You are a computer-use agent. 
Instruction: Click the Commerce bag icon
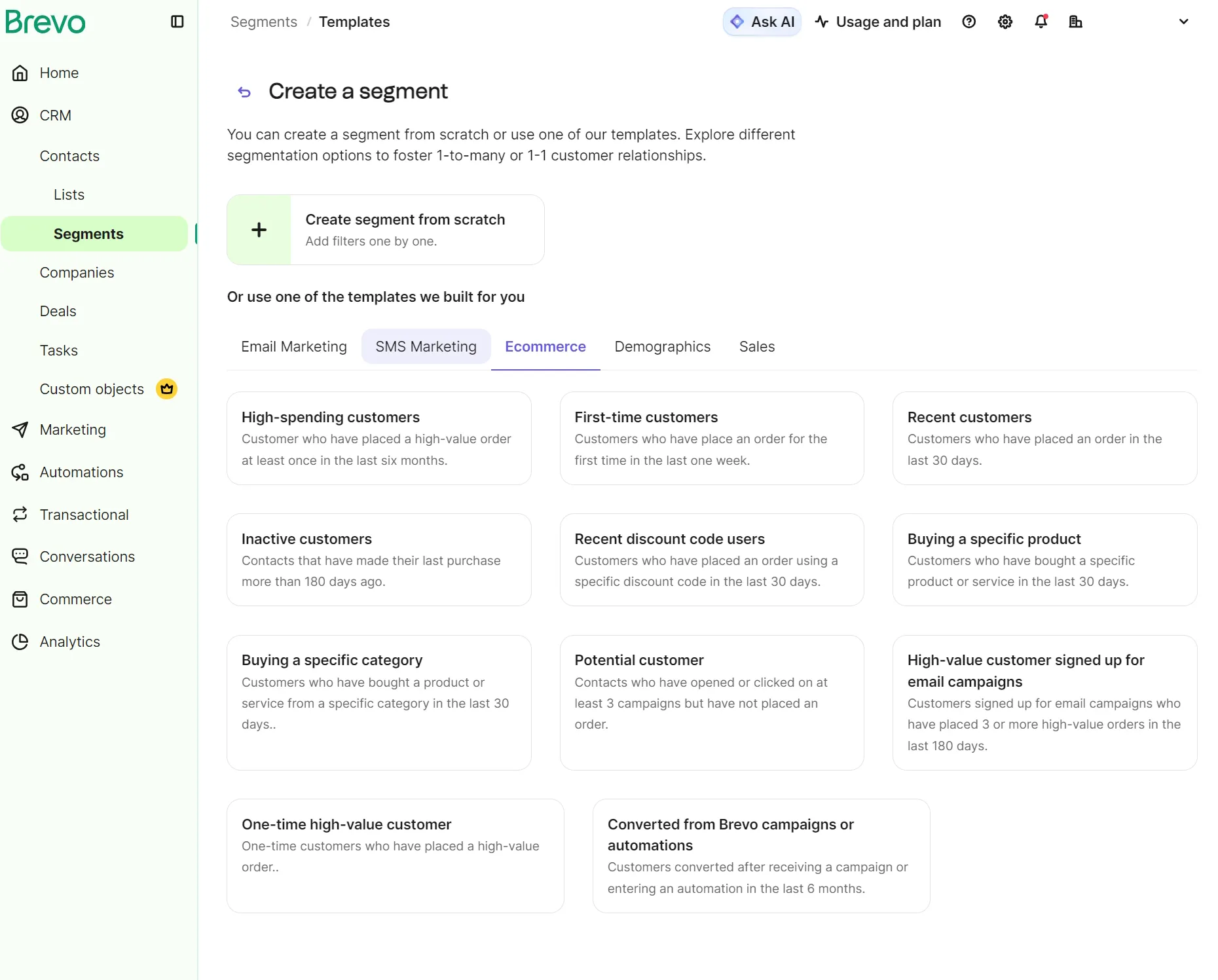click(x=20, y=599)
